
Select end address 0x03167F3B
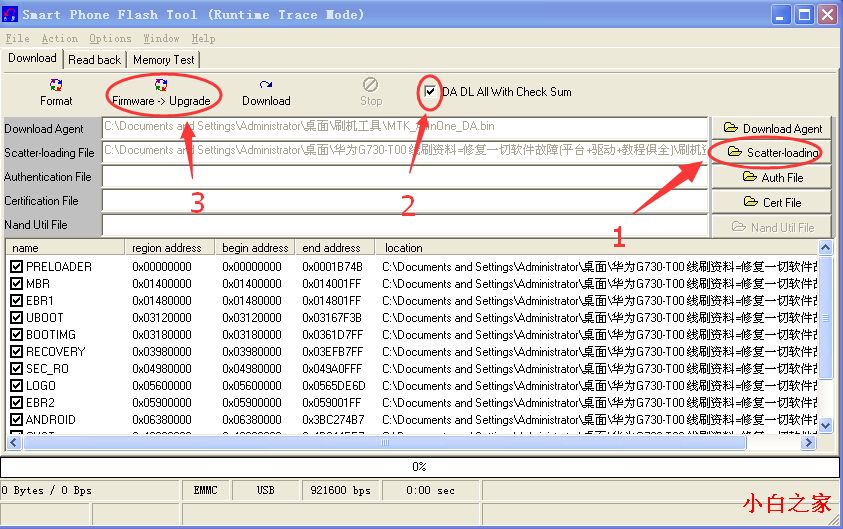tap(332, 318)
